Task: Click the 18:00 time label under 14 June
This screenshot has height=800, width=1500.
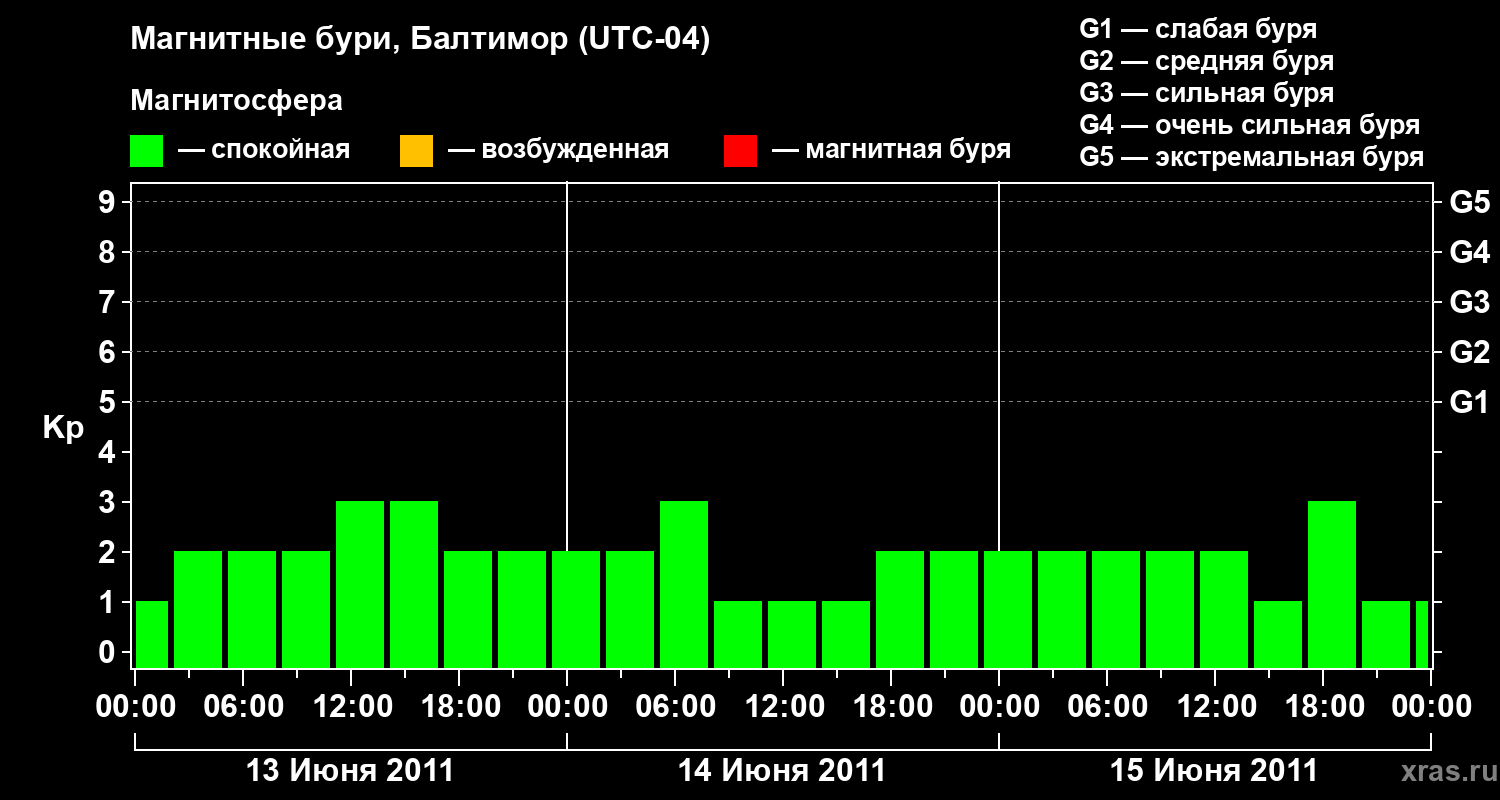Action: point(891,707)
